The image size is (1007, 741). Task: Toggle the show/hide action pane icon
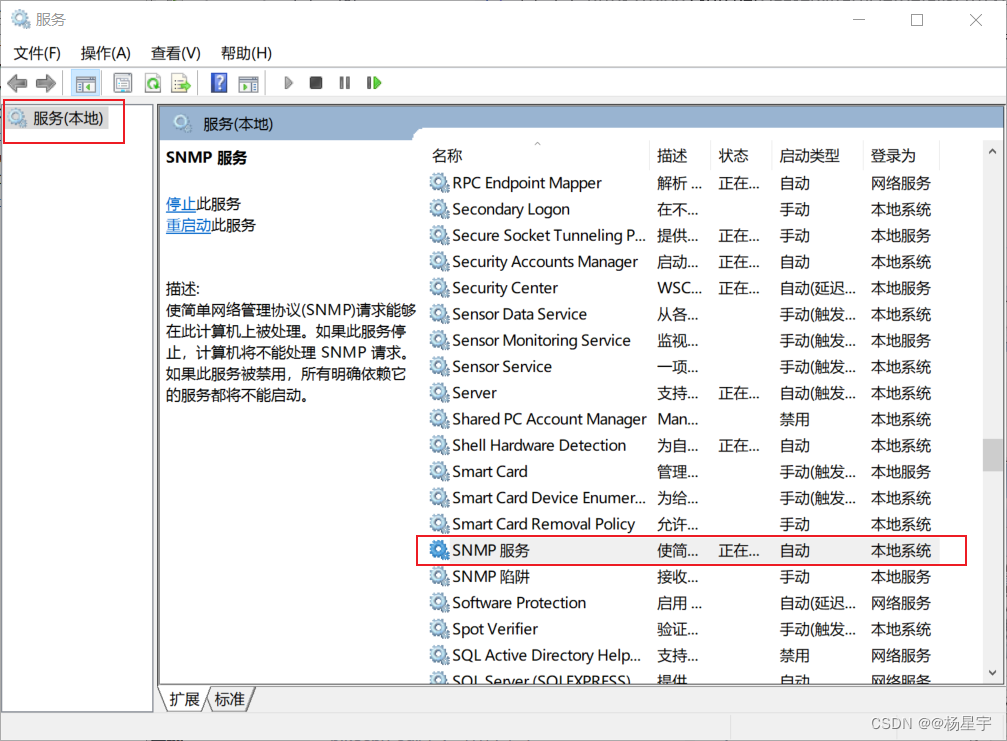[249, 83]
